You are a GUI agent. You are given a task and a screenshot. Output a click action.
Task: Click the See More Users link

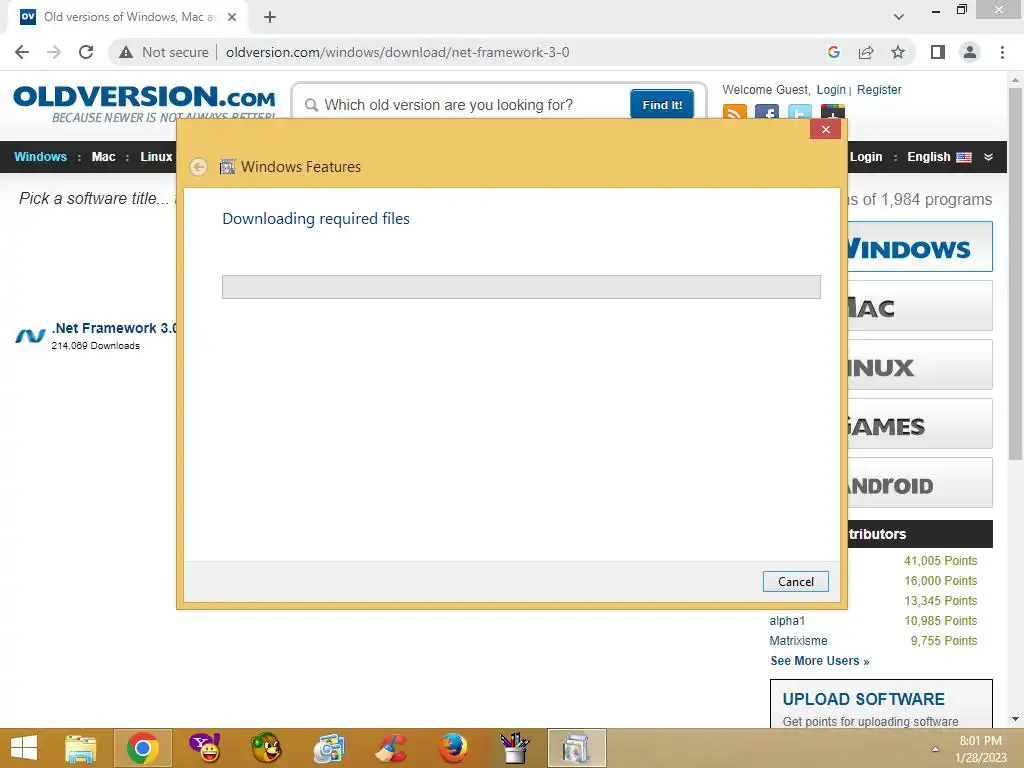pos(820,661)
